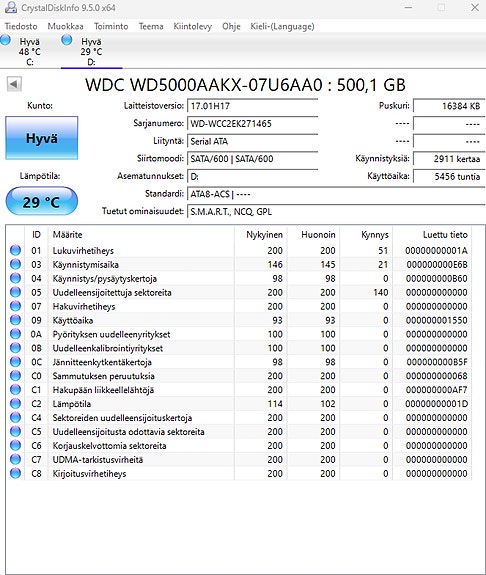The width and height of the screenshot is (486, 575).
Task: Click status orb for Sektoreiden uudelleensijoituskertoja row
Action: click(x=15, y=417)
